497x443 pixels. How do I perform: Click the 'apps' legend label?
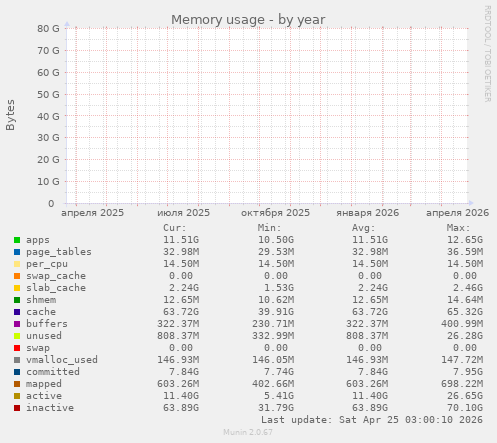point(38,240)
